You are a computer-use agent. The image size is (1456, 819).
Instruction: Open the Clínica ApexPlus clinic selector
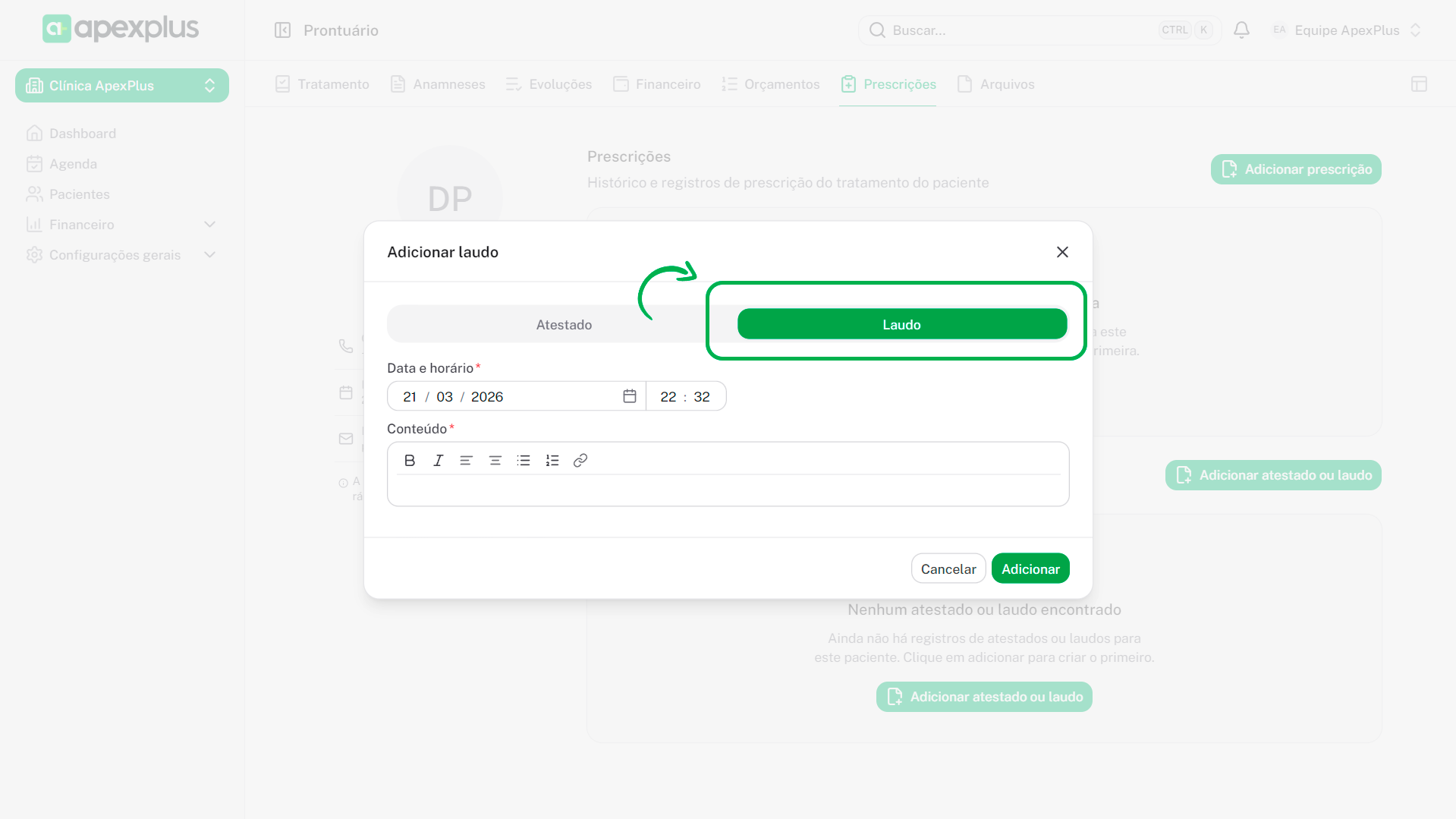click(x=121, y=86)
